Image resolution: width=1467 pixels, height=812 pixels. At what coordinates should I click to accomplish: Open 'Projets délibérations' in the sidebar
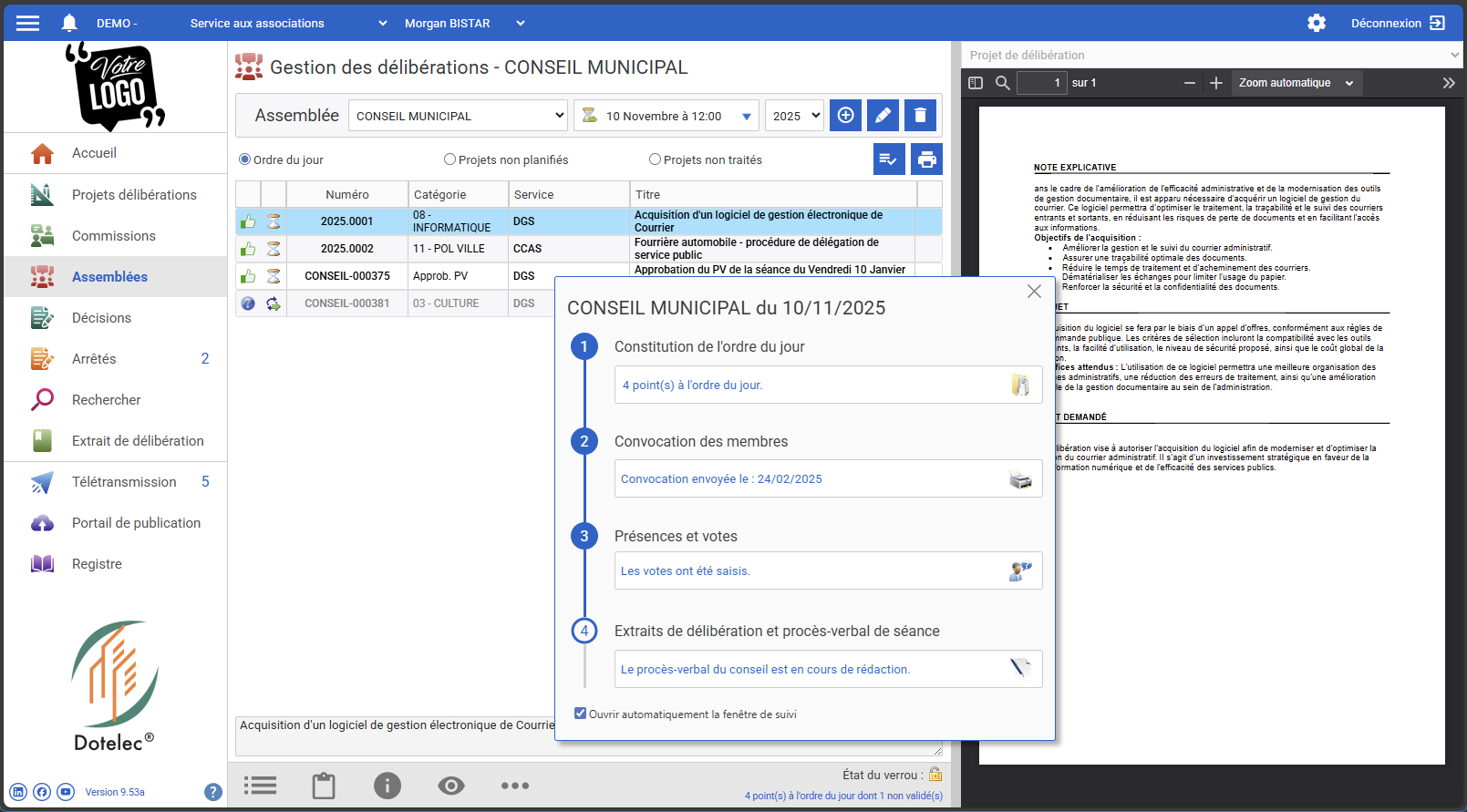[x=134, y=195]
